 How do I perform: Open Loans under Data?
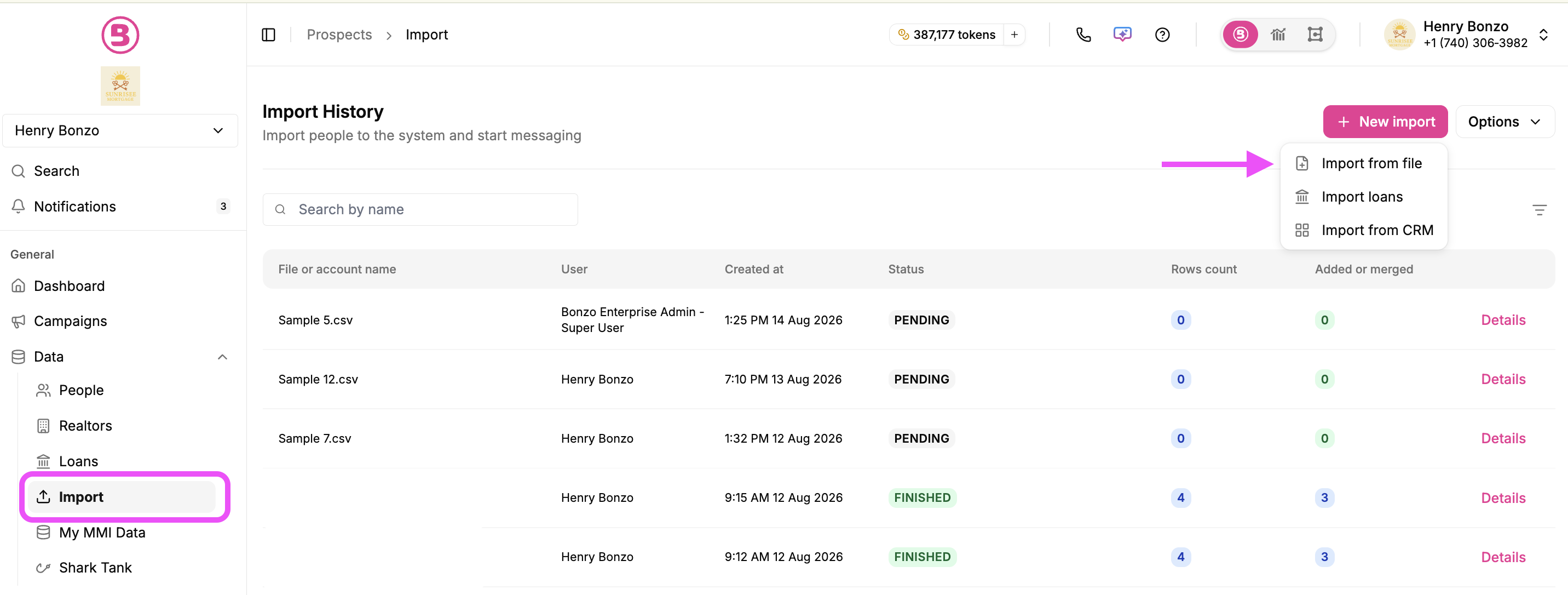pos(78,462)
